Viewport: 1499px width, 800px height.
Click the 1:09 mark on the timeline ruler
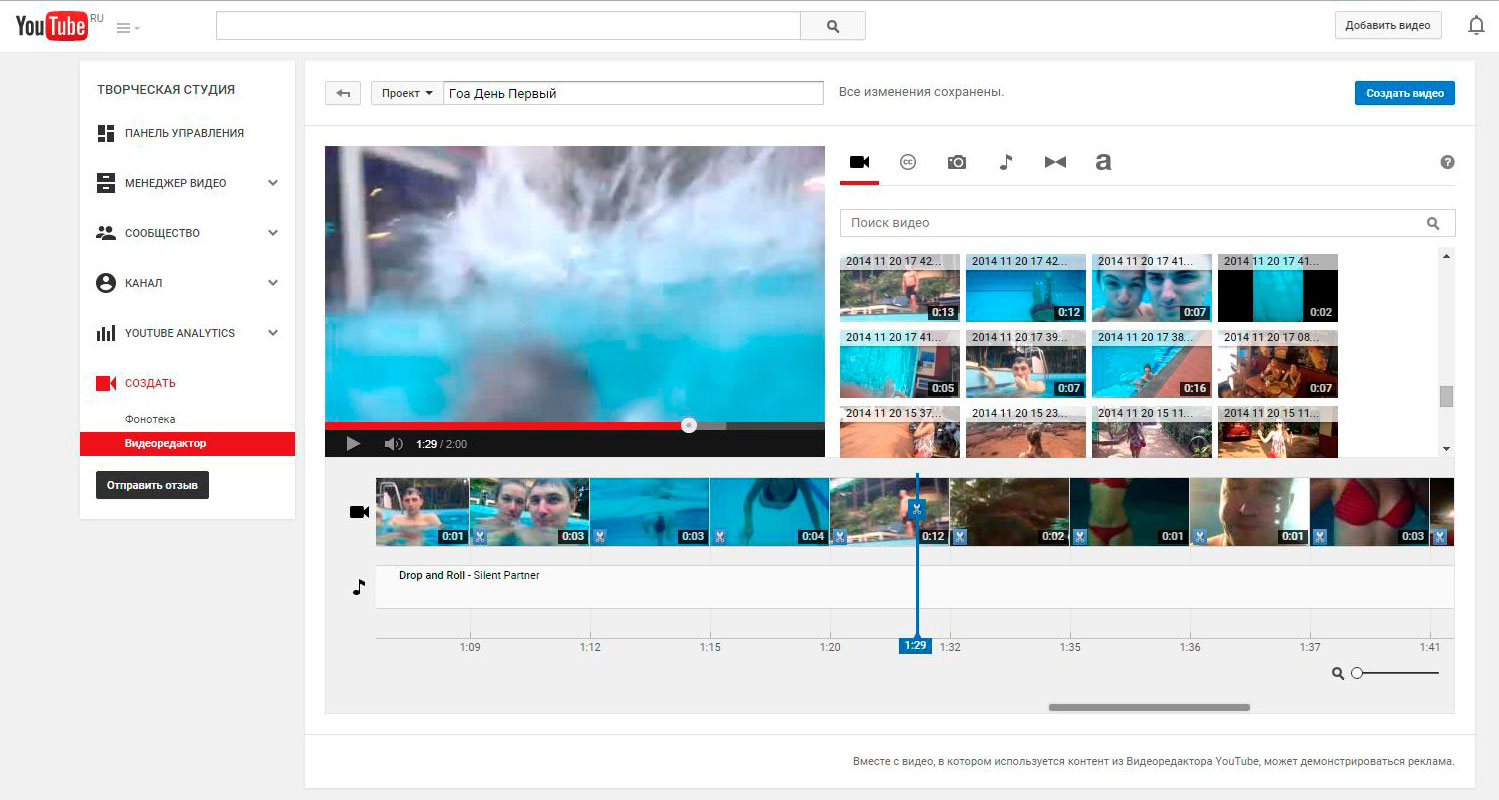(x=470, y=647)
